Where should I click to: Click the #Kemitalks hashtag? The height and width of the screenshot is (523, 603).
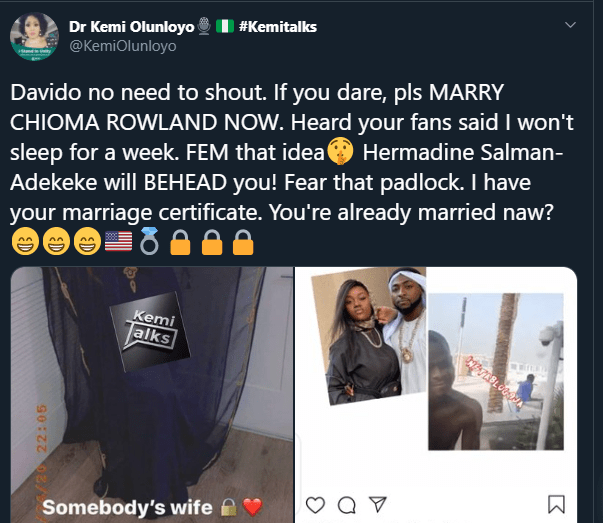point(278,26)
